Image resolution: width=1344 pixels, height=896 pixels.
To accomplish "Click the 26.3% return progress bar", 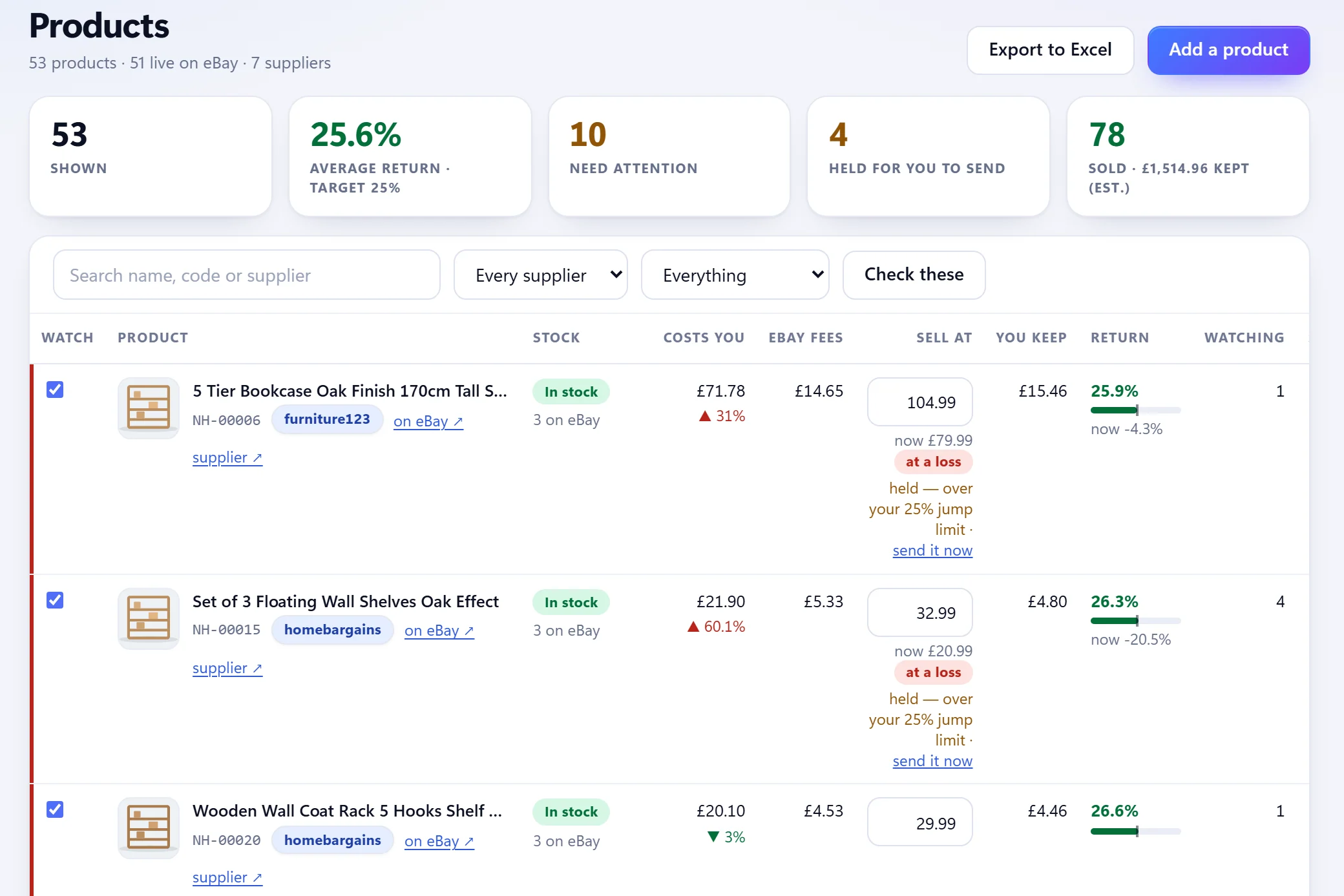I will coord(1135,621).
